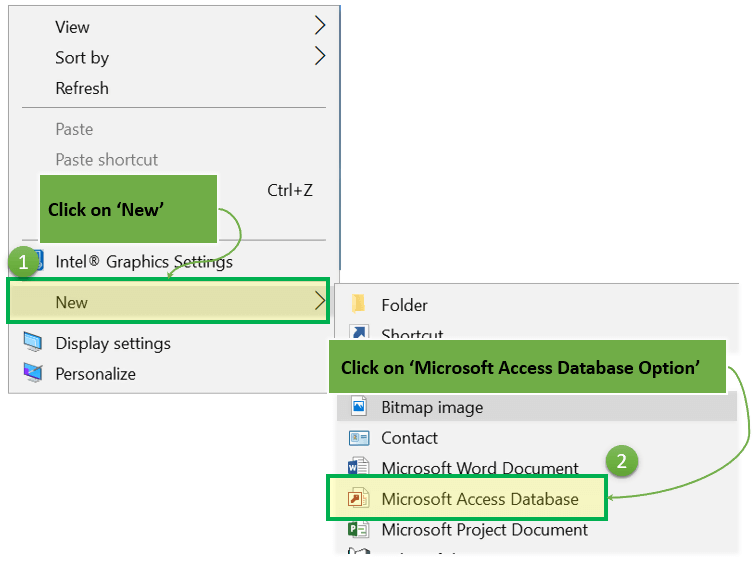Image resolution: width=755 pixels, height=563 pixels.
Task: Open Display settings from the menu
Action: [x=113, y=343]
